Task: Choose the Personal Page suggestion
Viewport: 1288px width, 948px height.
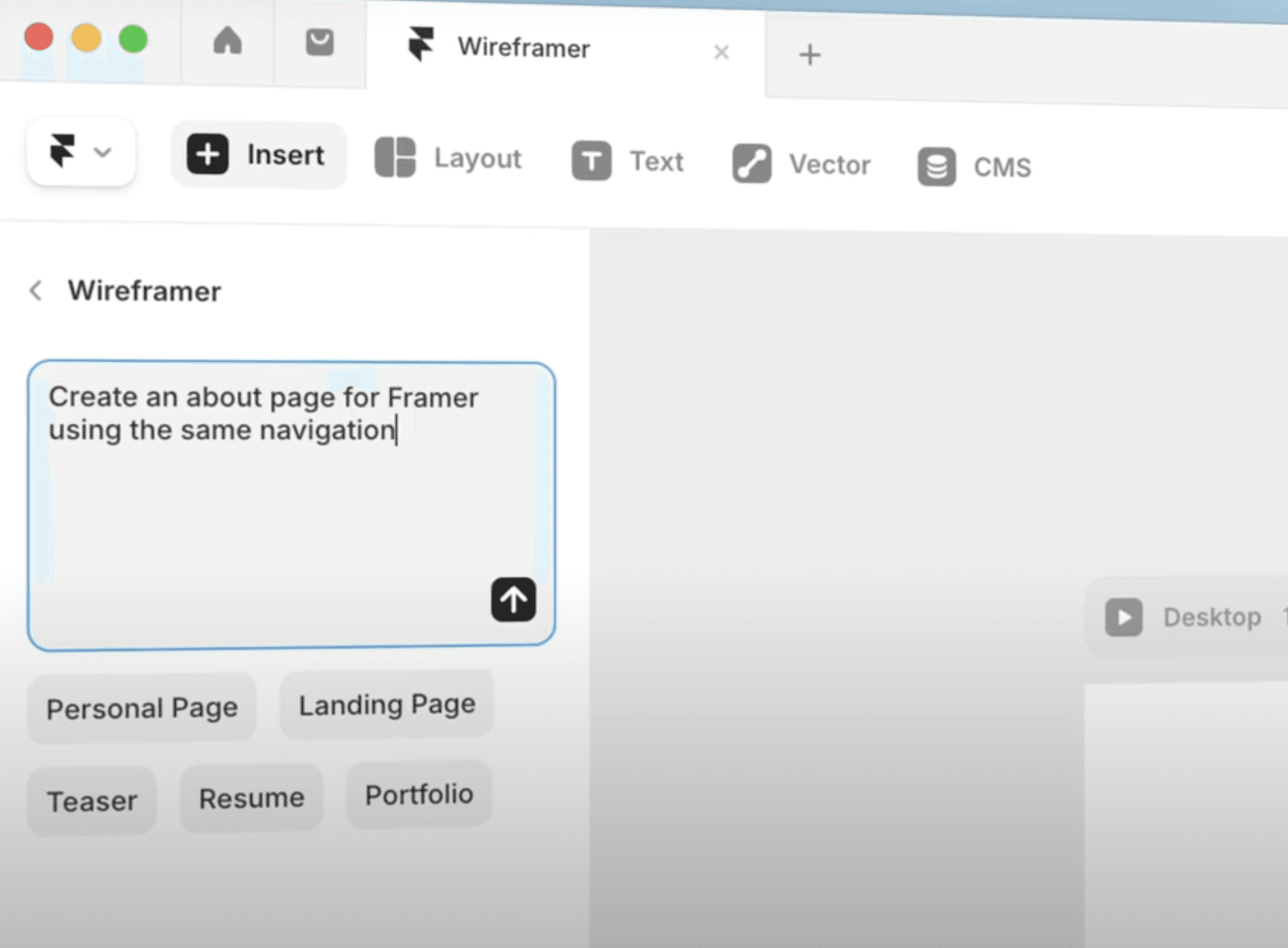Action: point(142,708)
